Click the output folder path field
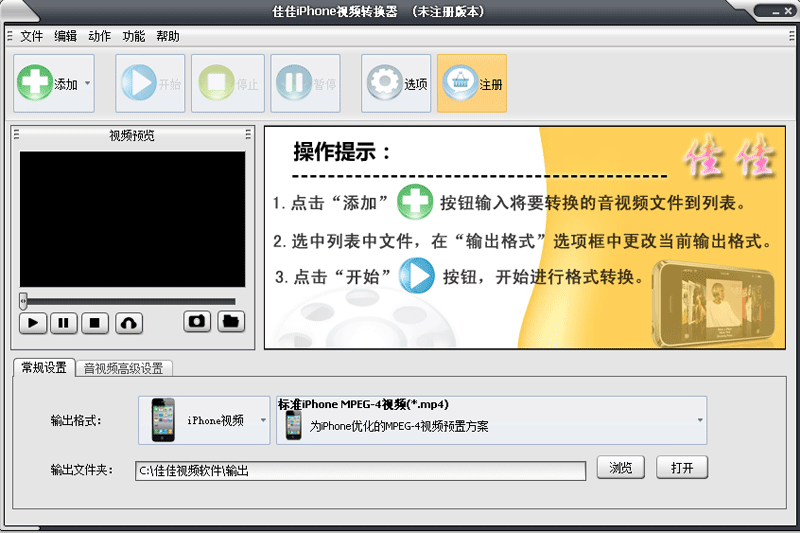Image resolution: width=800 pixels, height=533 pixels. pyautogui.click(x=360, y=471)
